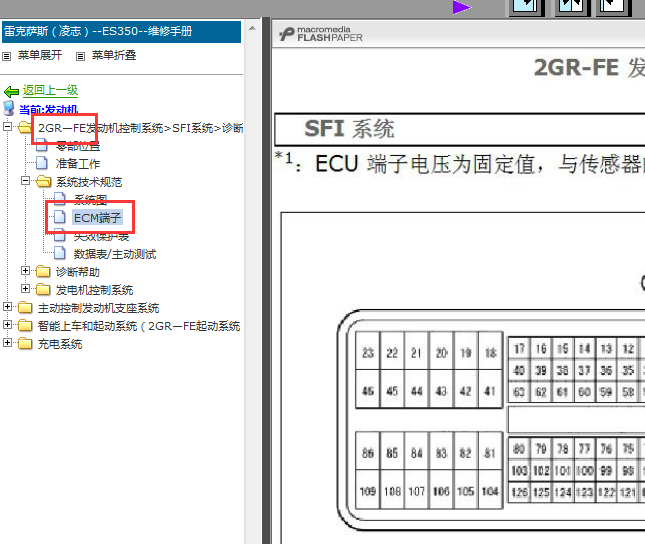Click the folder icon of 智能上车和起动系统
This screenshot has height=544, width=645.
[x=25, y=325]
